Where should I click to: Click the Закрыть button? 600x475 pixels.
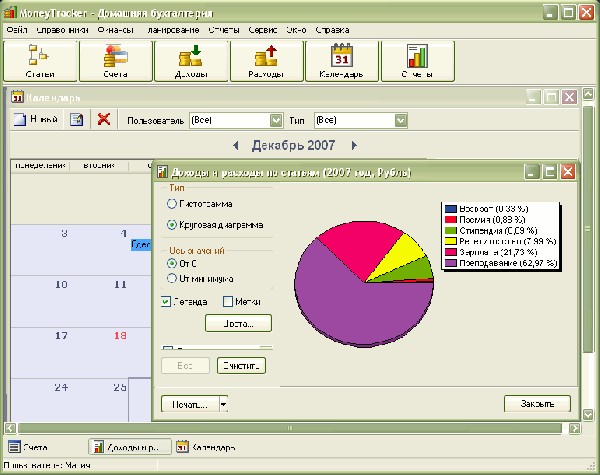point(537,404)
